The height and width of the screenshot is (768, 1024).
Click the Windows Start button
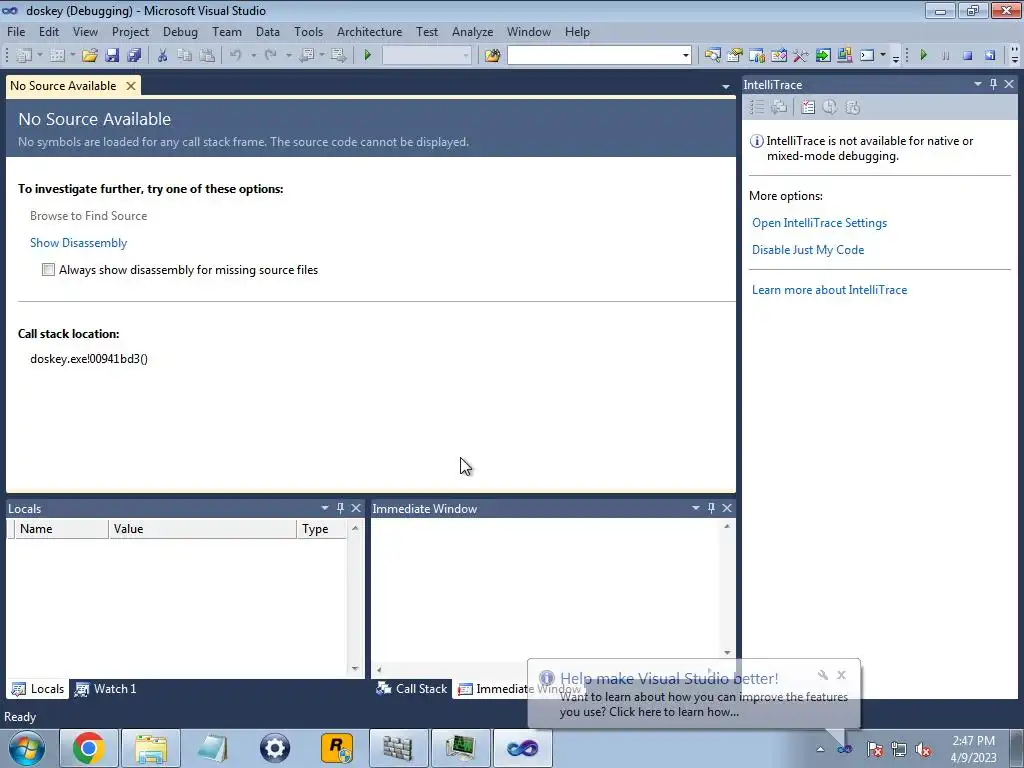27,748
